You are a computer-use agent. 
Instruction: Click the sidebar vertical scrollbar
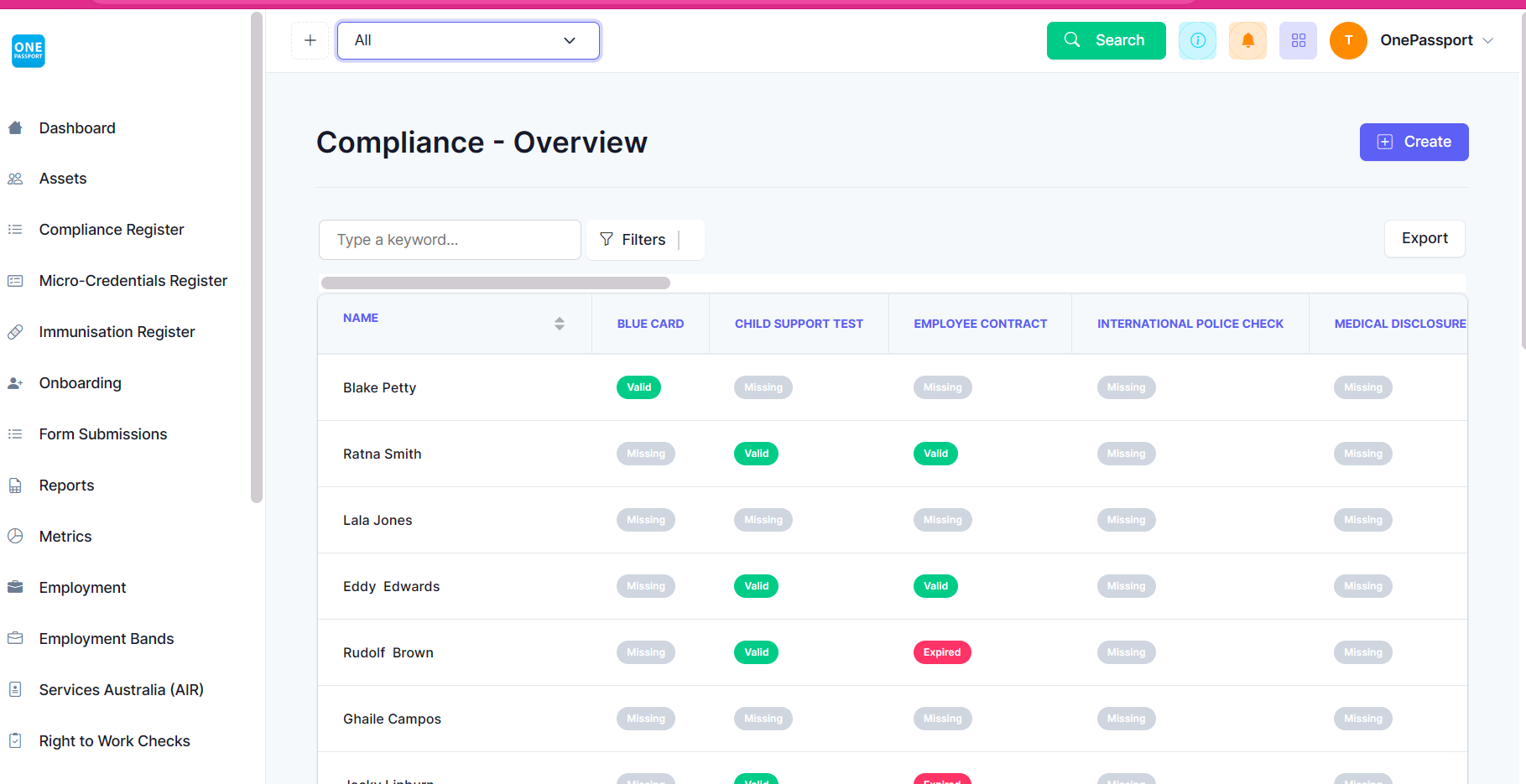[257, 257]
